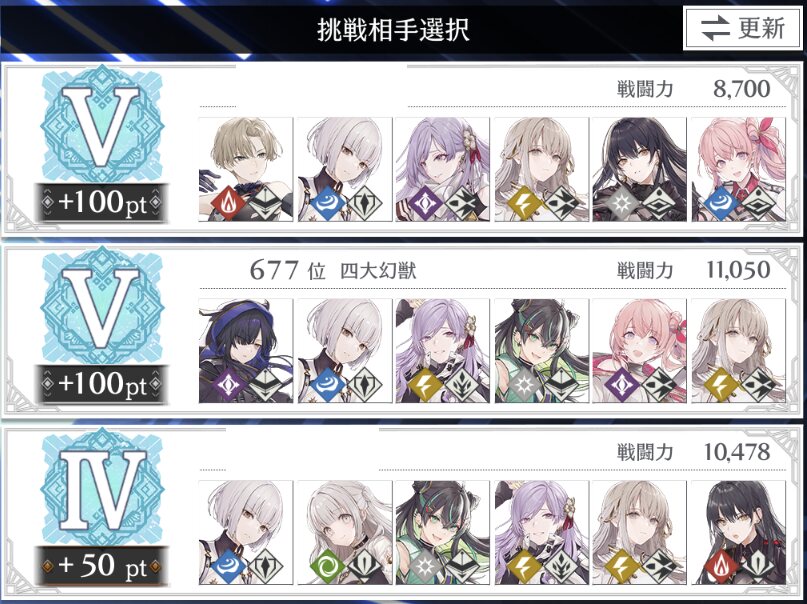Viewport: 807px width, 604px height.
Task: Click the yellow lightning icon on second row's last portrait
Action: [x=721, y=385]
